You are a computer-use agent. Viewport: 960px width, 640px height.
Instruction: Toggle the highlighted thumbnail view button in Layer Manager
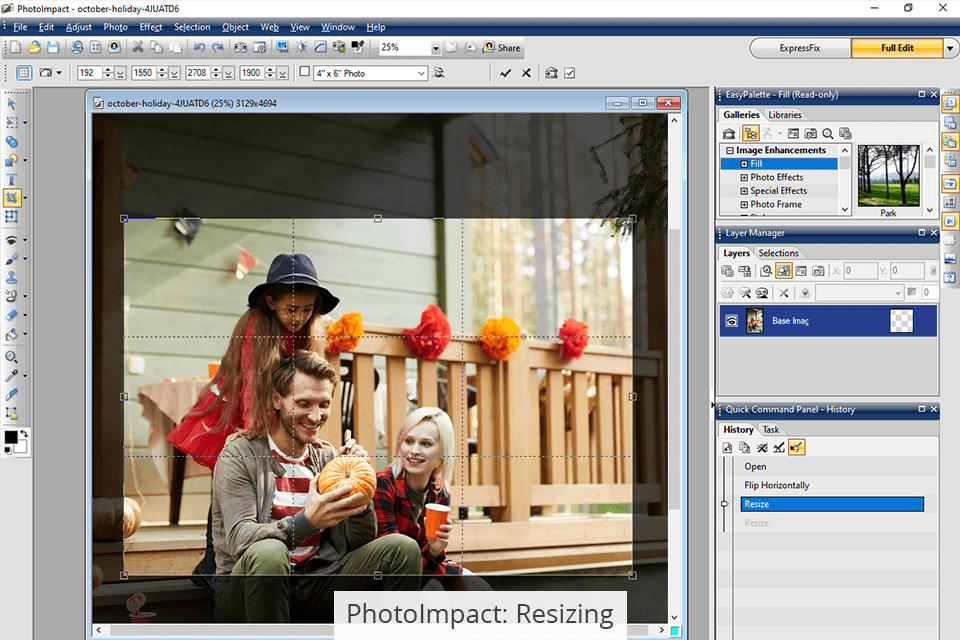pyautogui.click(x=783, y=271)
